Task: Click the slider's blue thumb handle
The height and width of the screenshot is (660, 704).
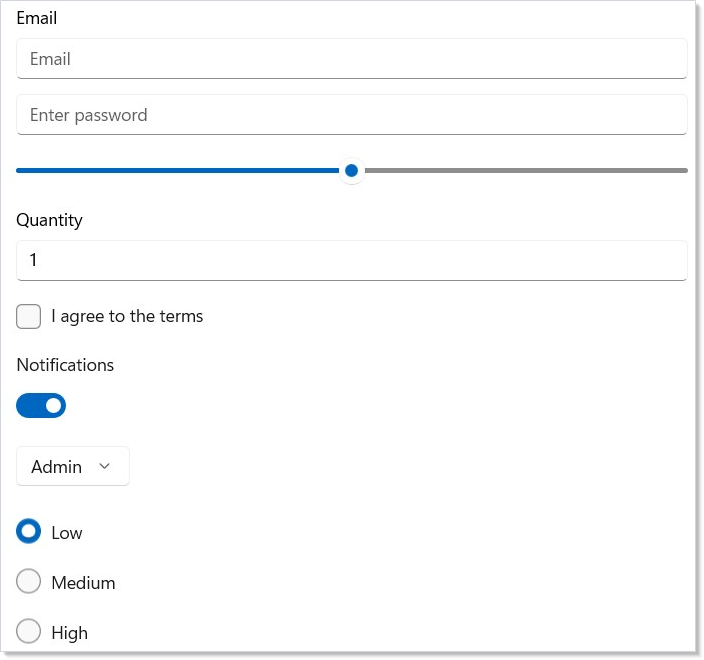Action: click(352, 171)
